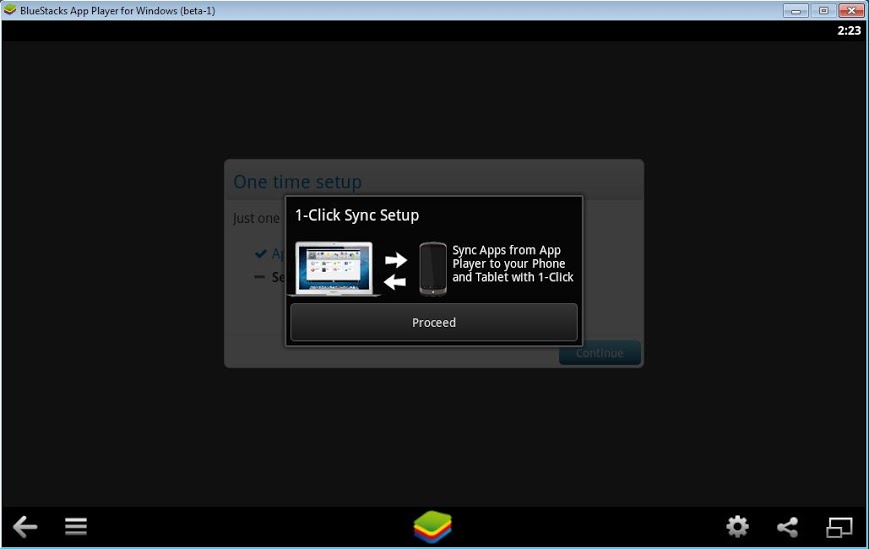Minimize the BlueStacks window
The width and height of the screenshot is (869, 549).
point(795,11)
